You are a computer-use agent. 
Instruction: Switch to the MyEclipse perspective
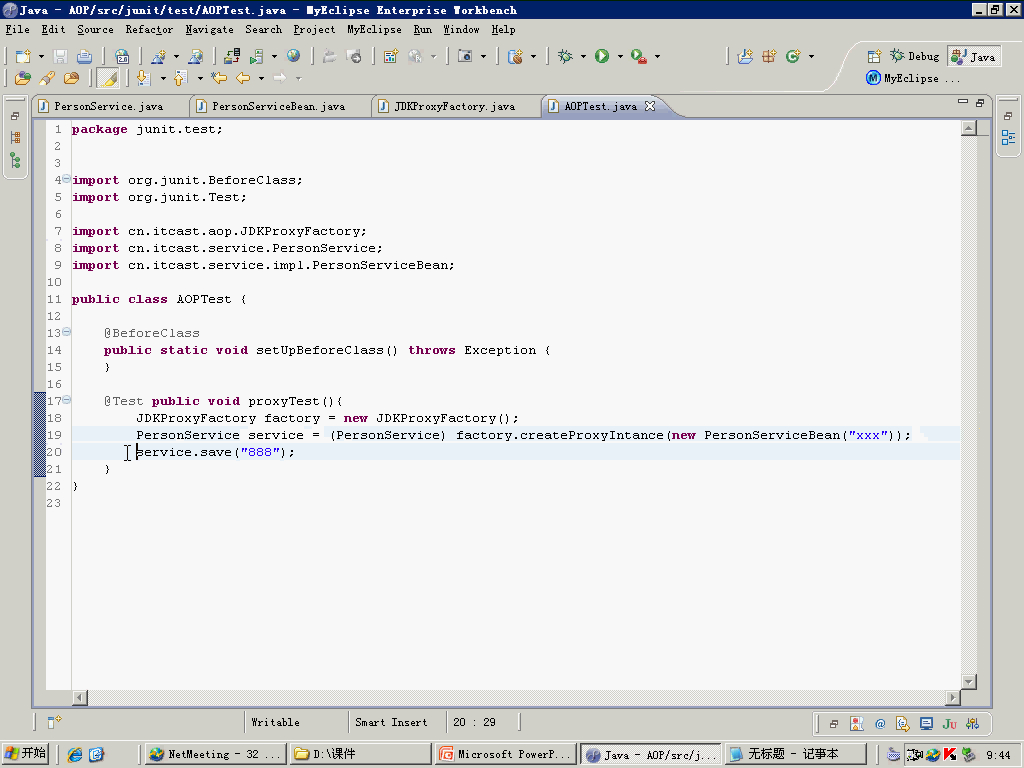[x=912, y=78]
